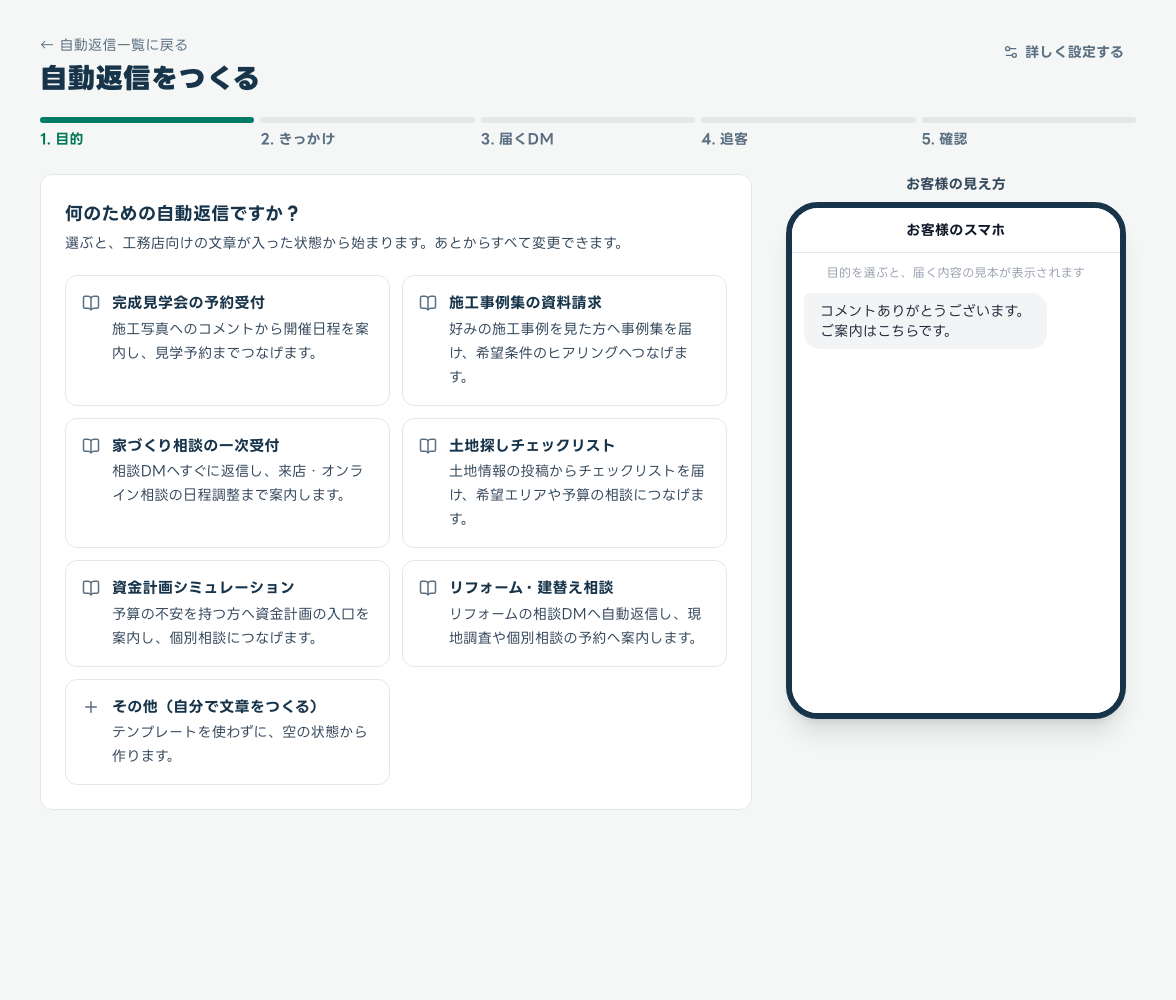The width and height of the screenshot is (1176, 1000).
Task: Click description 好みの施工事例を見た方へ事例集を届け
Action: 571,353
